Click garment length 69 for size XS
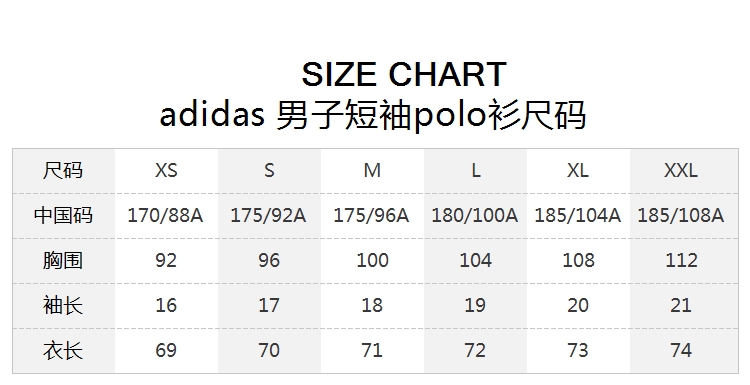This screenshot has height=385, width=750. (x=166, y=350)
